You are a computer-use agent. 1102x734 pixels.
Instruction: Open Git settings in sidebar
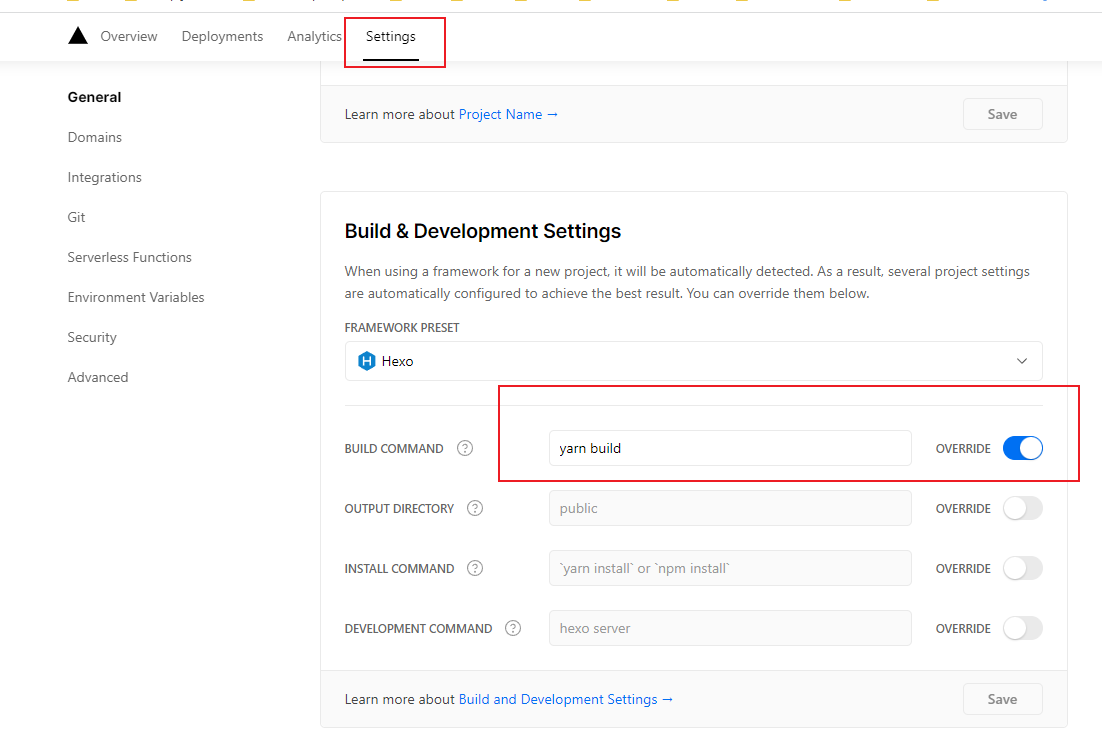click(76, 217)
